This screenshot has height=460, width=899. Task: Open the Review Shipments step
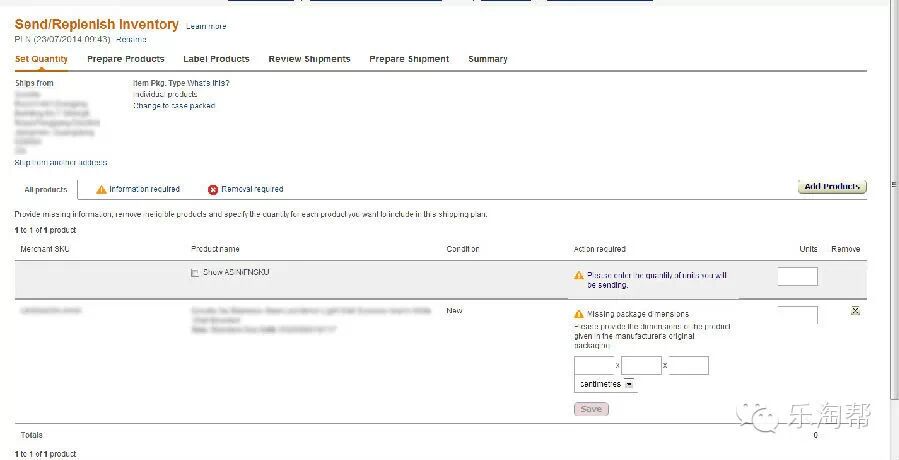click(309, 59)
